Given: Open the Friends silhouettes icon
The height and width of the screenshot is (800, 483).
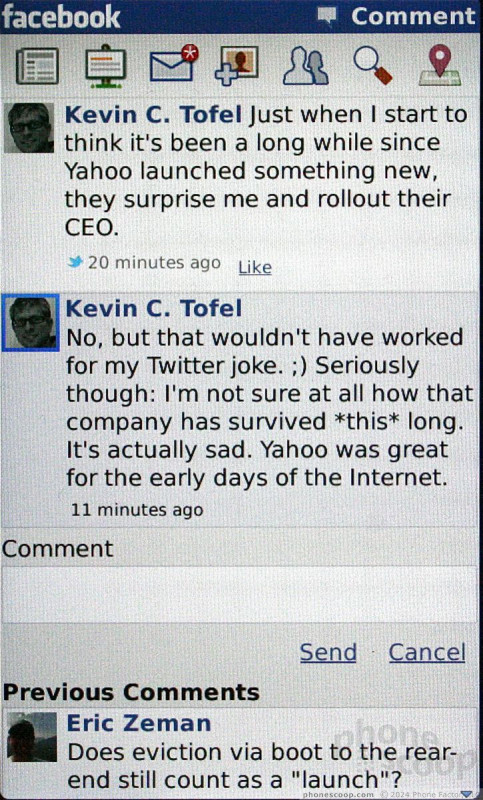Looking at the screenshot, I should click(x=306, y=66).
